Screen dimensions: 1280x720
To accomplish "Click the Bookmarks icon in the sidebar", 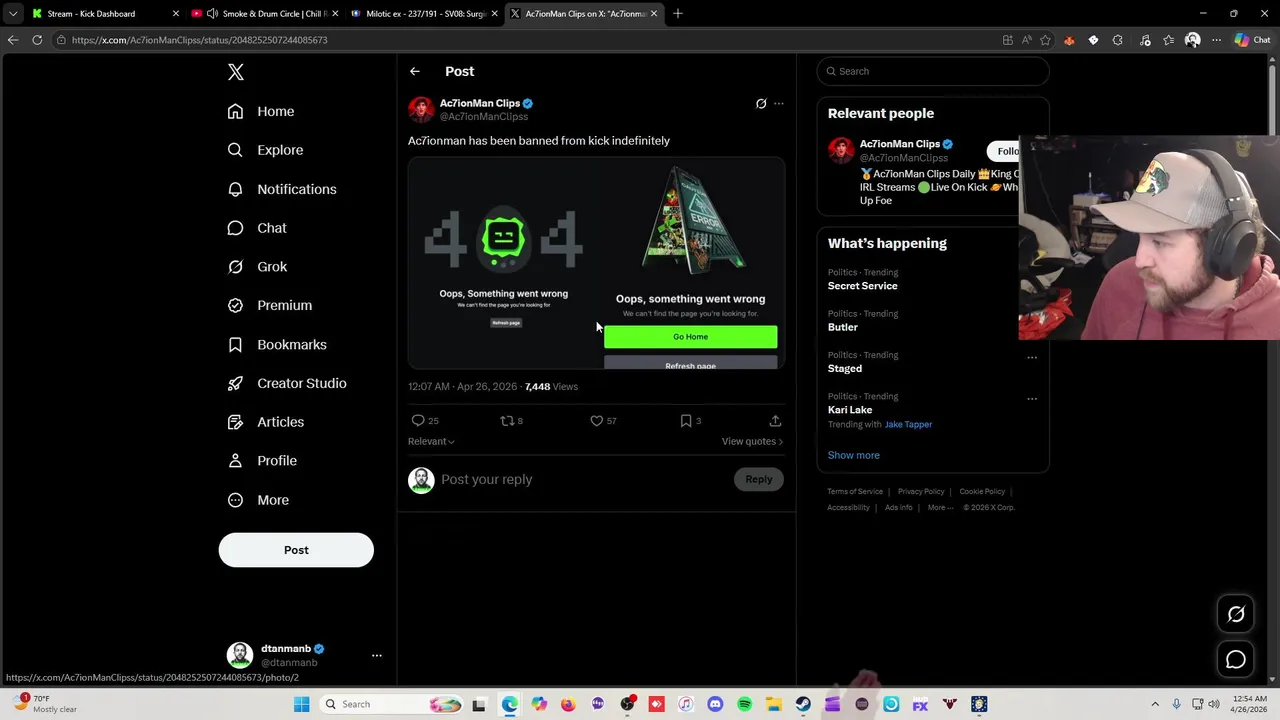I will 235,344.
